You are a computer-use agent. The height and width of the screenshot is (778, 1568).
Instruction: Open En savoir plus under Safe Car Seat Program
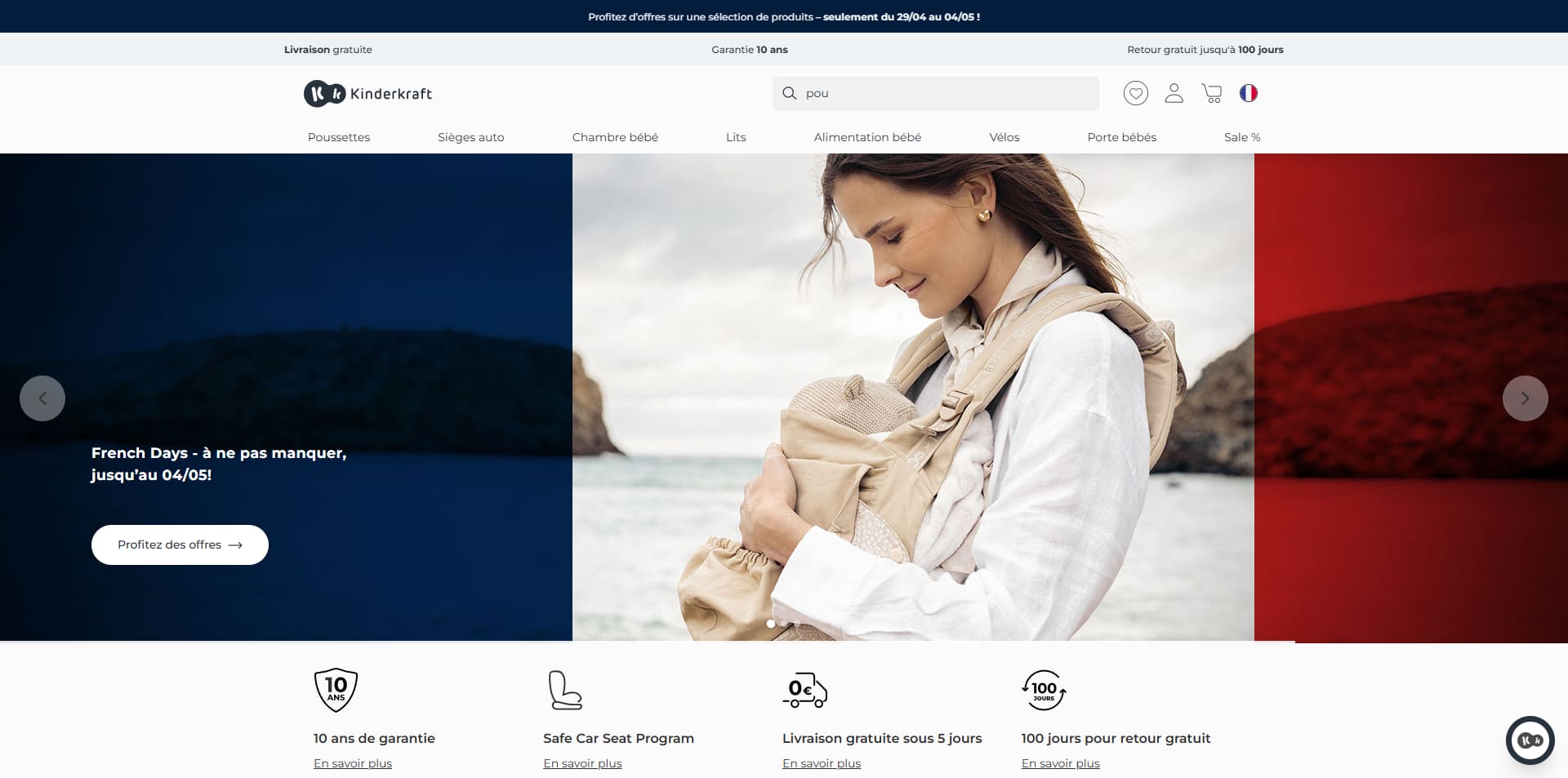click(582, 763)
